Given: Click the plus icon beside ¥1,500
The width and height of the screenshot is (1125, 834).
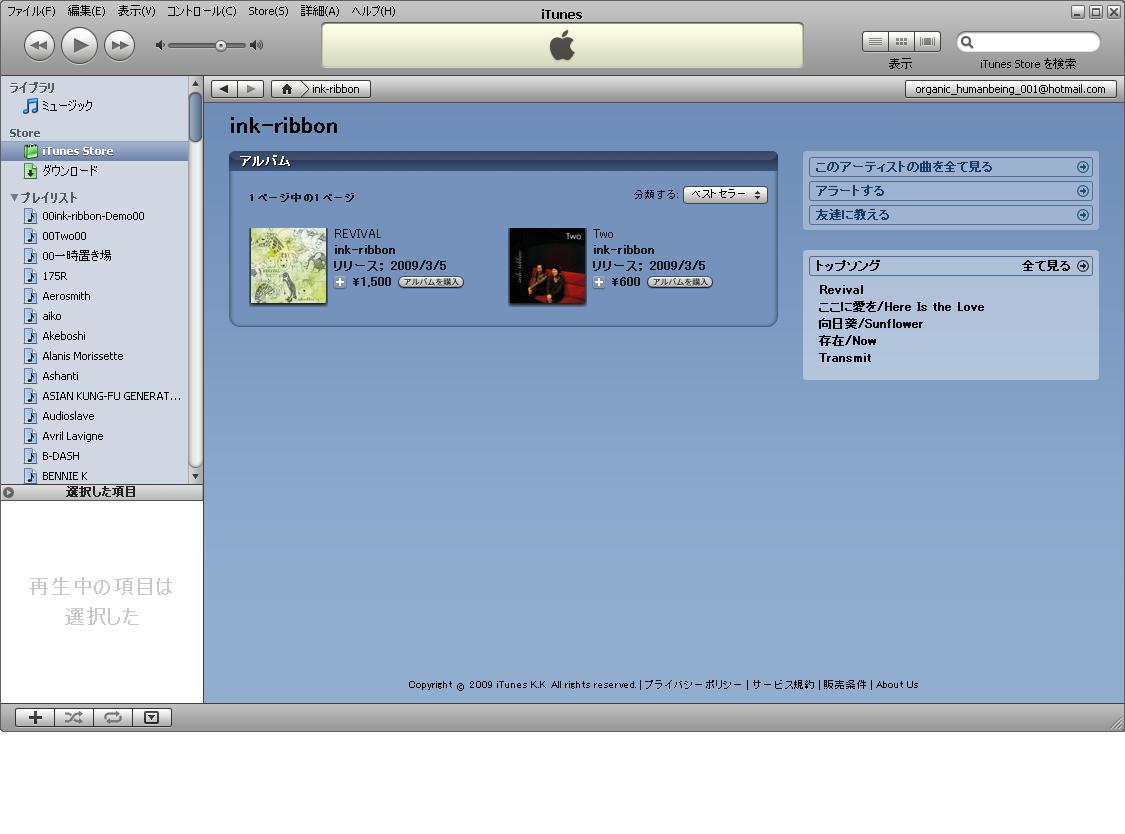Looking at the screenshot, I should (340, 282).
